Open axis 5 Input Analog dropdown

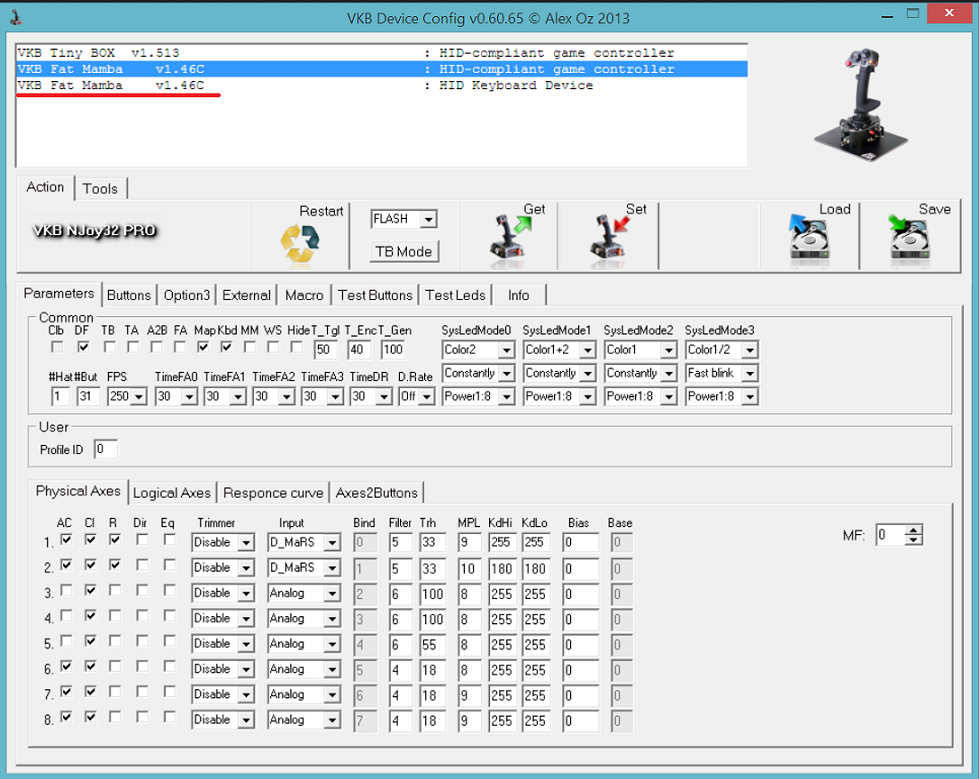pos(332,644)
